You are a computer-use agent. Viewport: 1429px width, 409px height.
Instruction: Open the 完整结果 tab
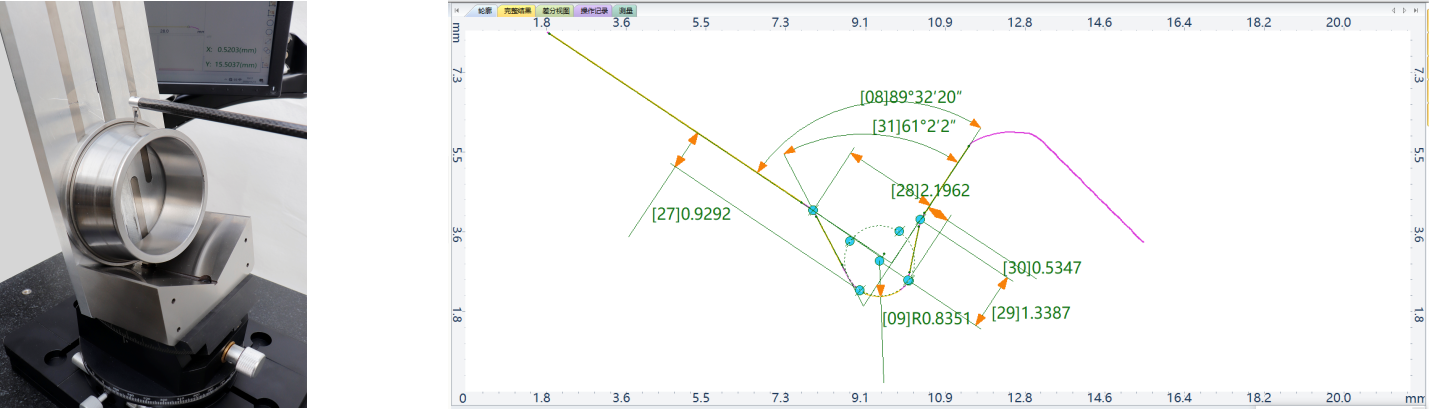click(518, 10)
